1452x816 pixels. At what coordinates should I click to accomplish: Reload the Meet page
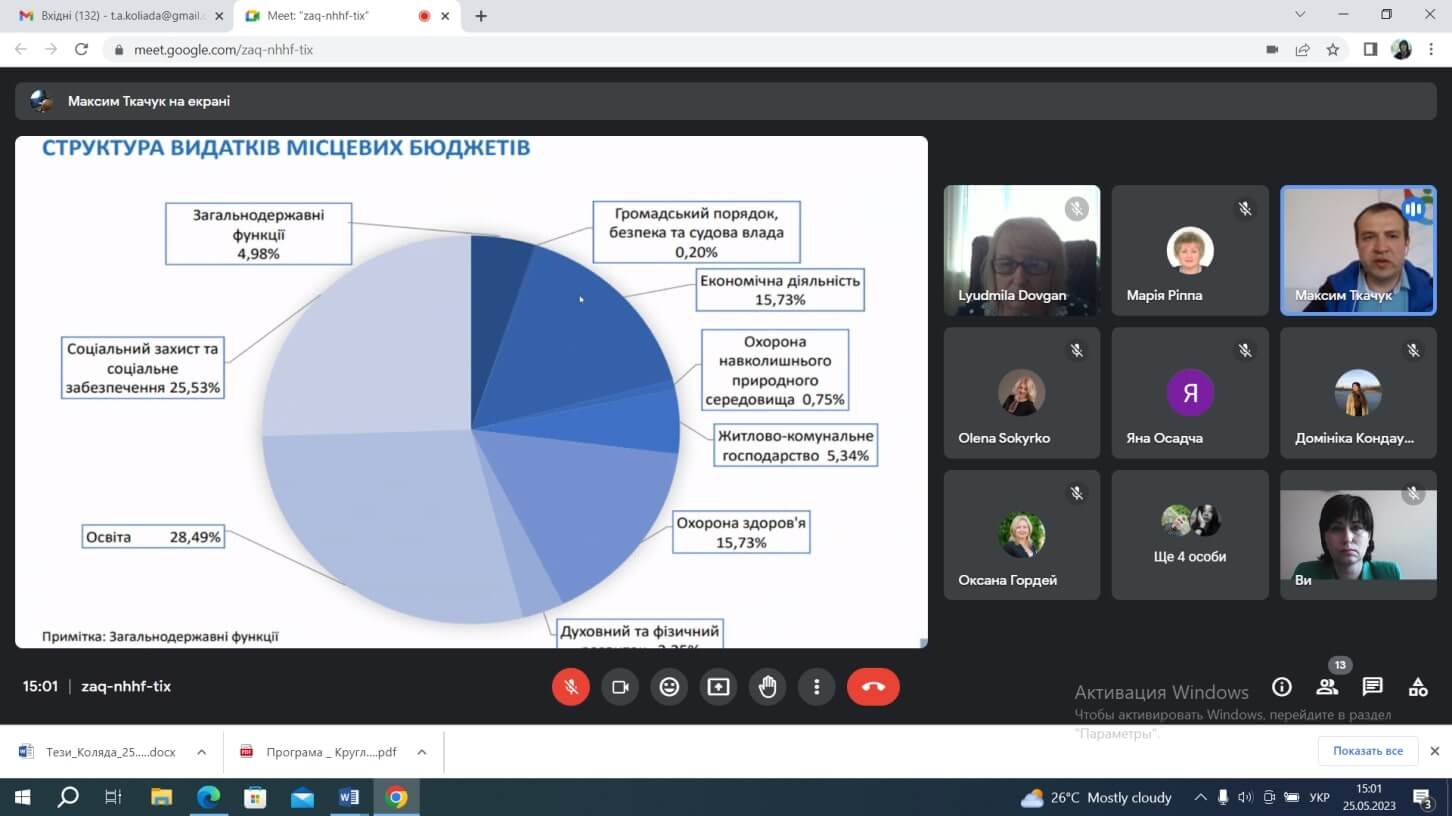[82, 49]
